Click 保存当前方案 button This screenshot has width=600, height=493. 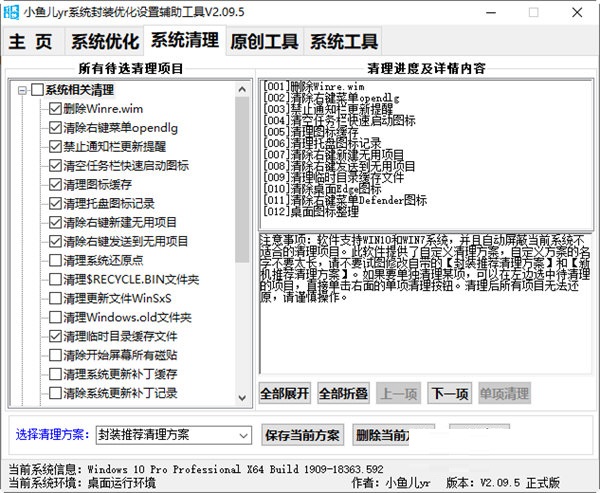tap(302, 435)
